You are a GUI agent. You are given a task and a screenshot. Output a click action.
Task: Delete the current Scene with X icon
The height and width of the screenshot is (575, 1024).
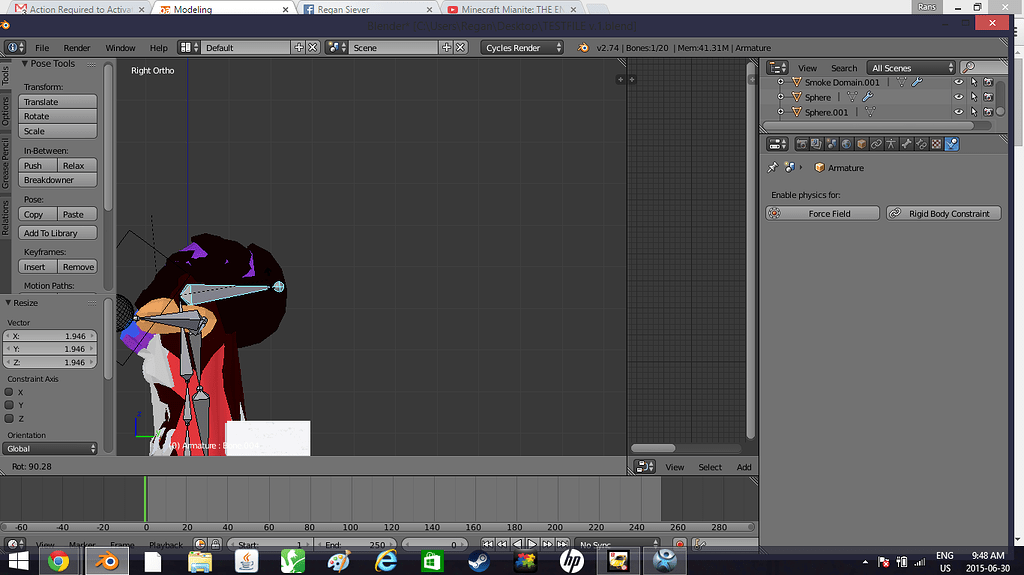coord(460,48)
